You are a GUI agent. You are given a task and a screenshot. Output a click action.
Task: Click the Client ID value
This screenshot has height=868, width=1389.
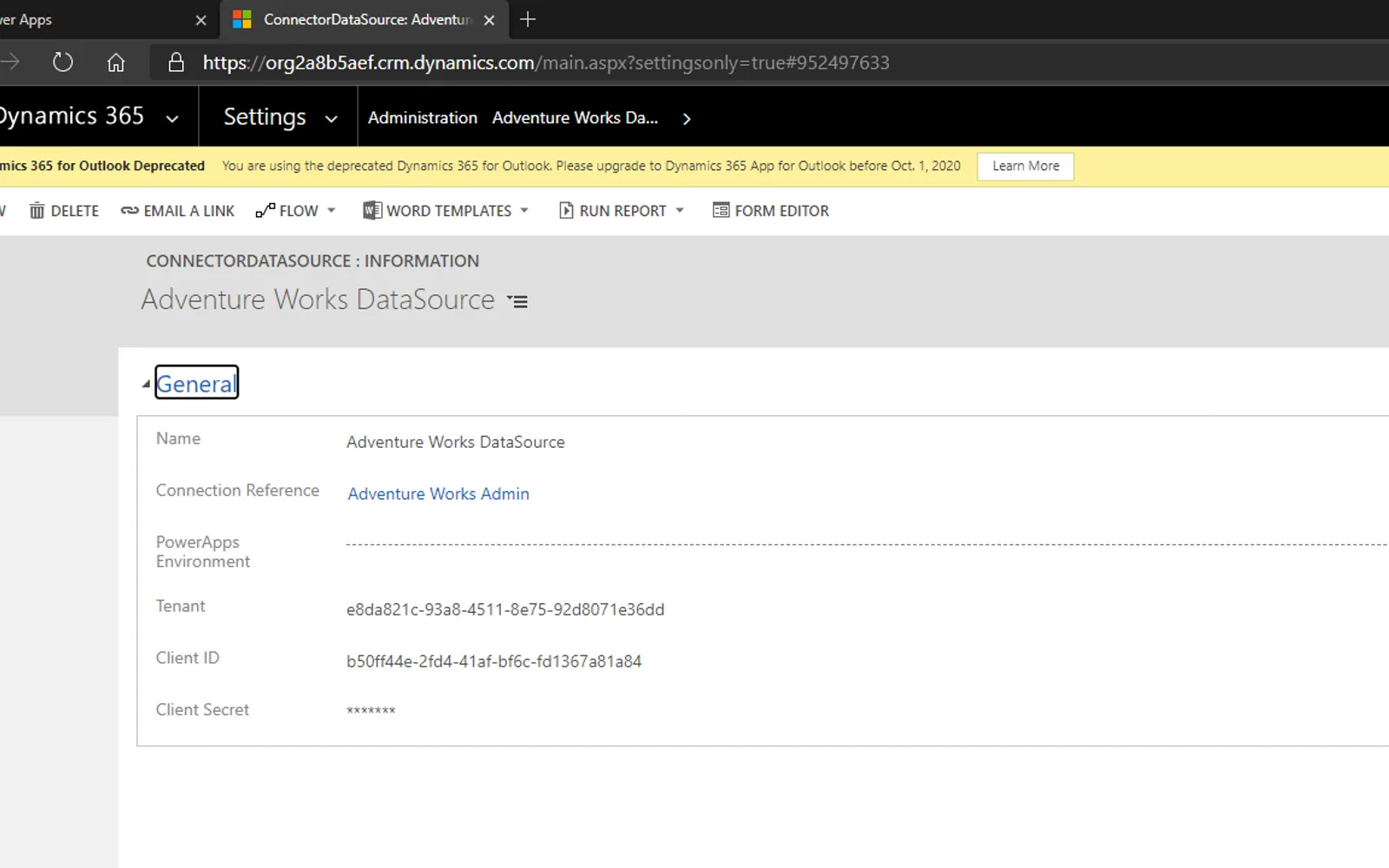tap(494, 661)
